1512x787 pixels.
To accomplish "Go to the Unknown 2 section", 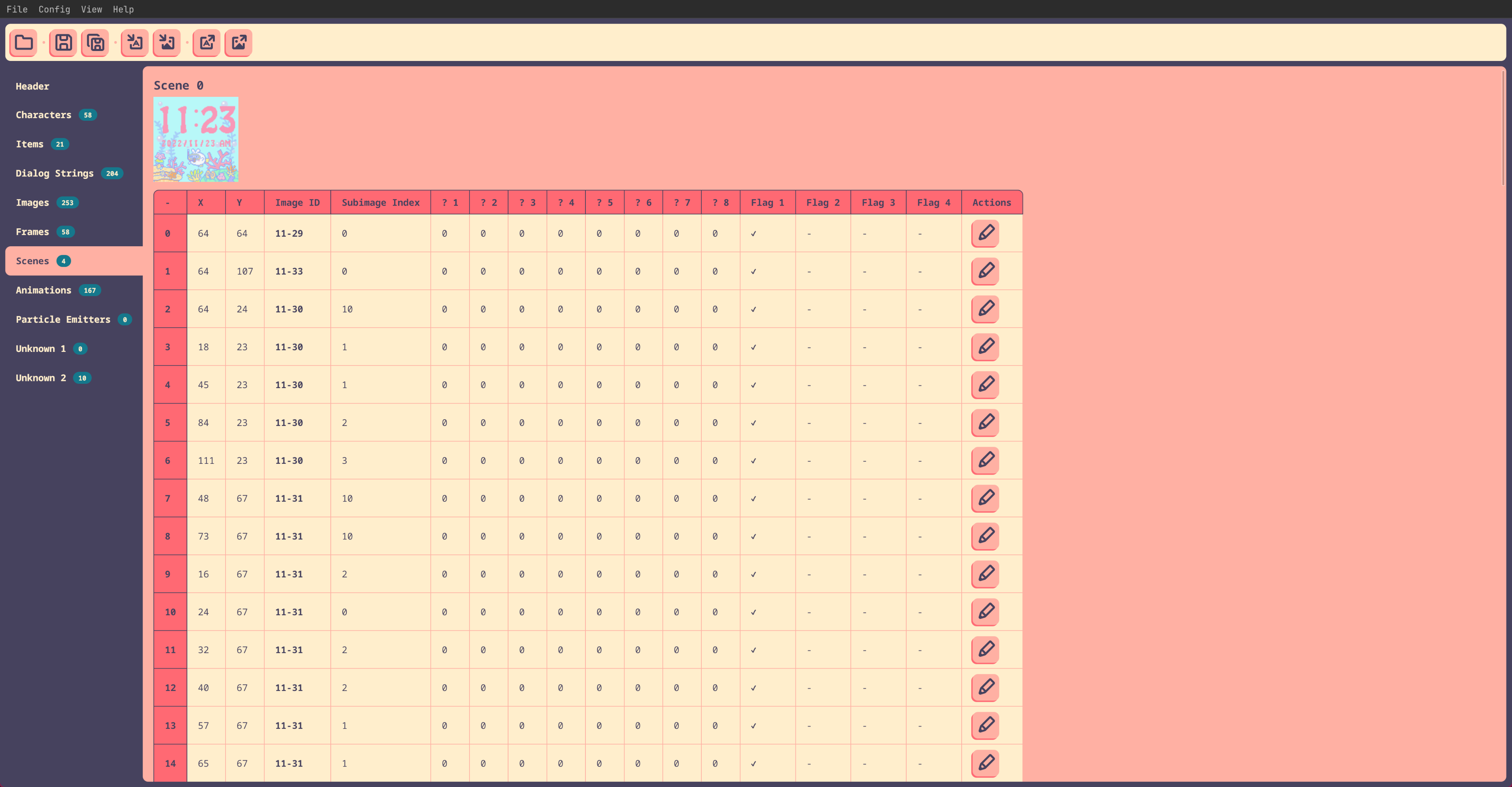I will (x=74, y=378).
